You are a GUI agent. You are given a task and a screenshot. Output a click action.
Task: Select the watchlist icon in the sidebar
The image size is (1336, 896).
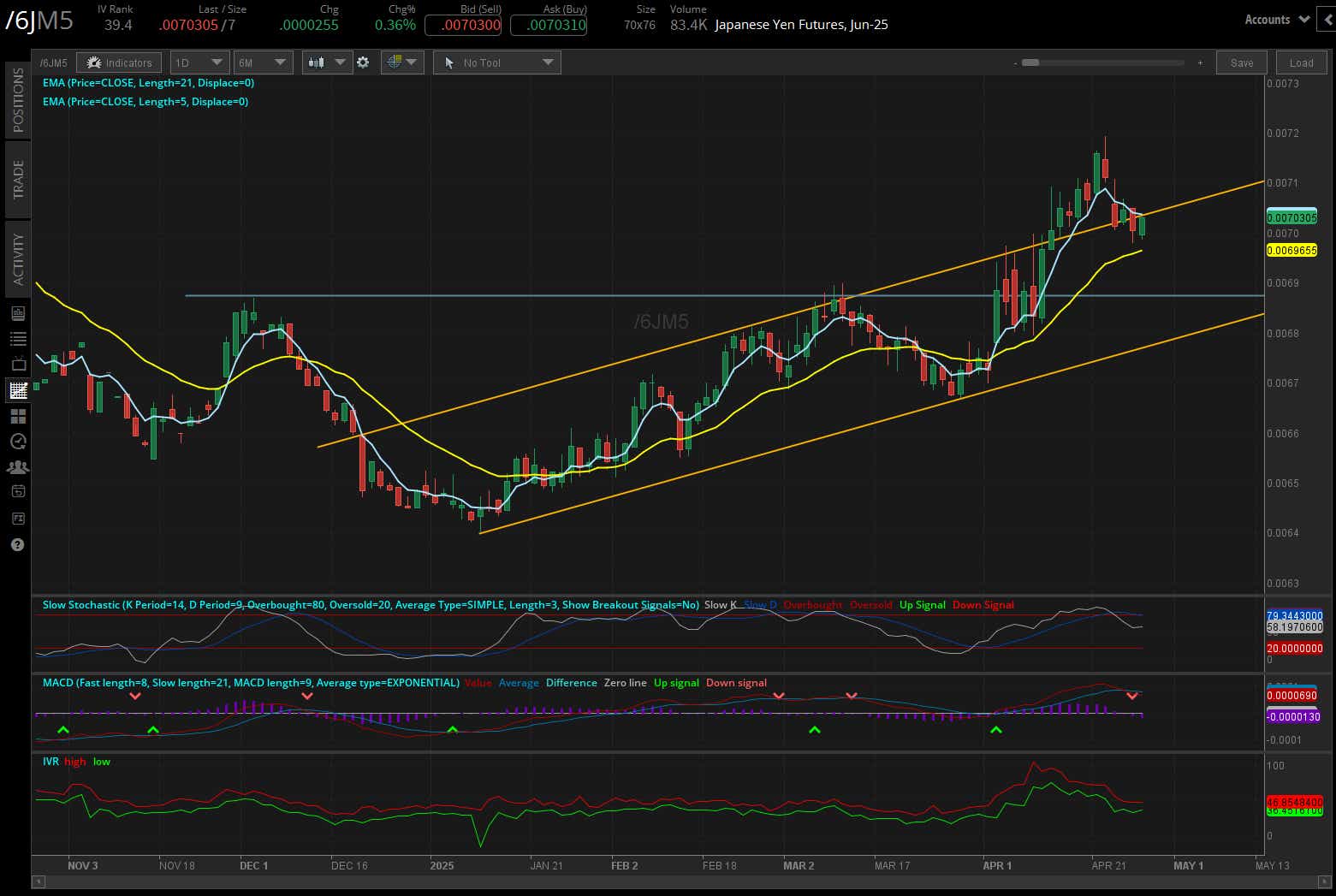point(17,338)
